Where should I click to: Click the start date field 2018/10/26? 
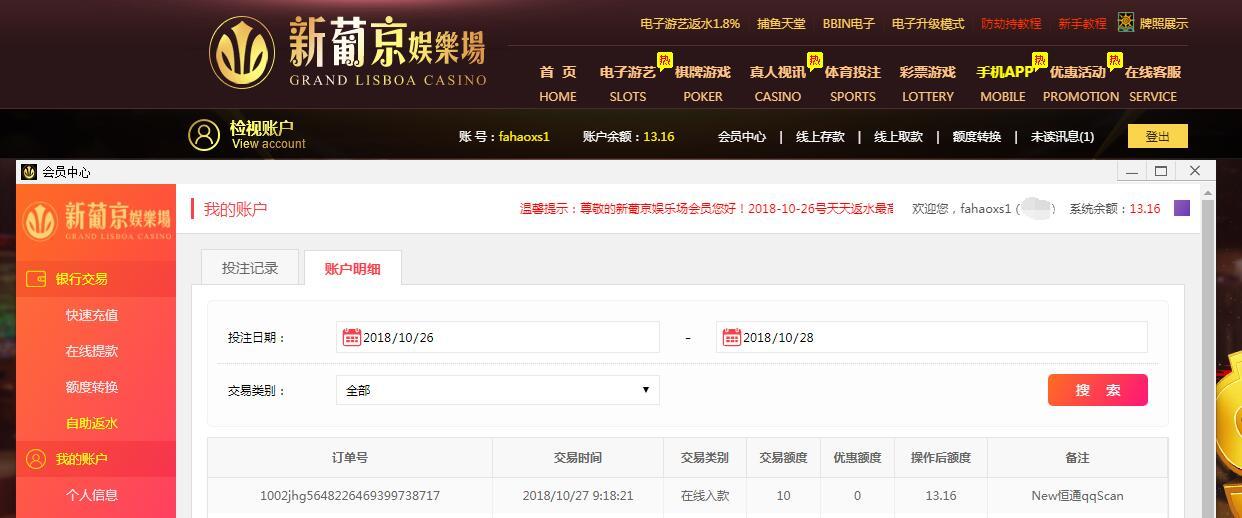[498, 337]
